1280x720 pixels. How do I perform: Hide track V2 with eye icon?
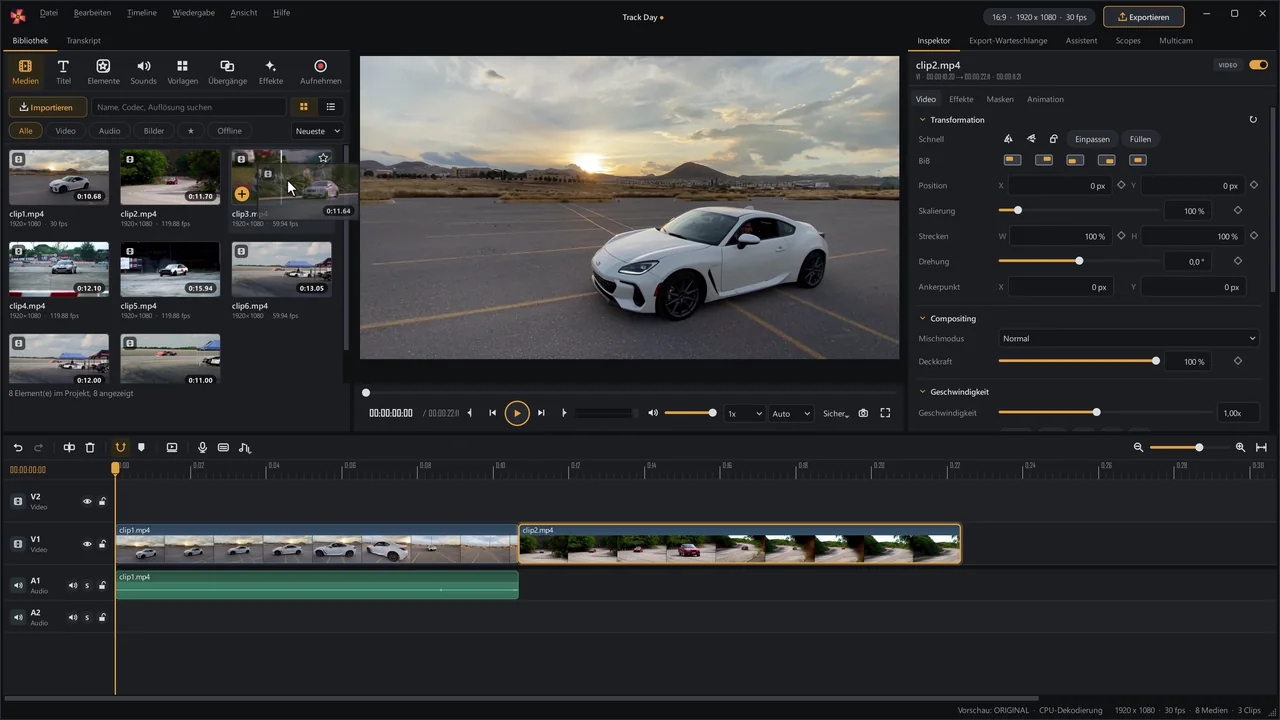click(87, 502)
